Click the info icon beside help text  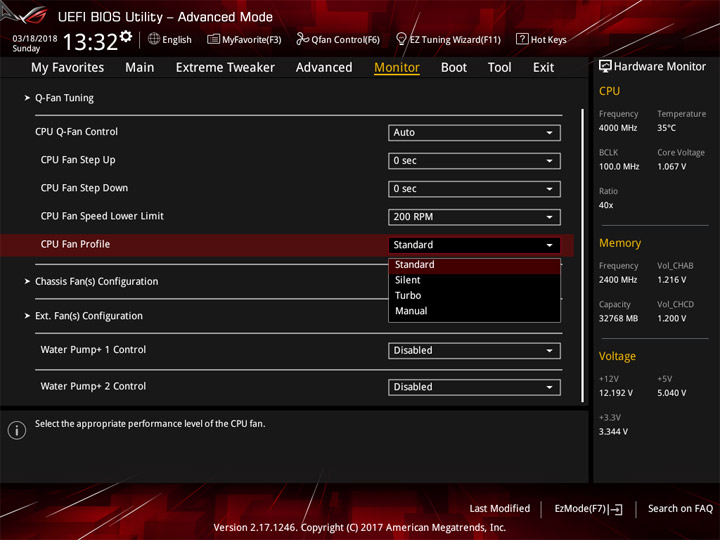[x=17, y=430]
